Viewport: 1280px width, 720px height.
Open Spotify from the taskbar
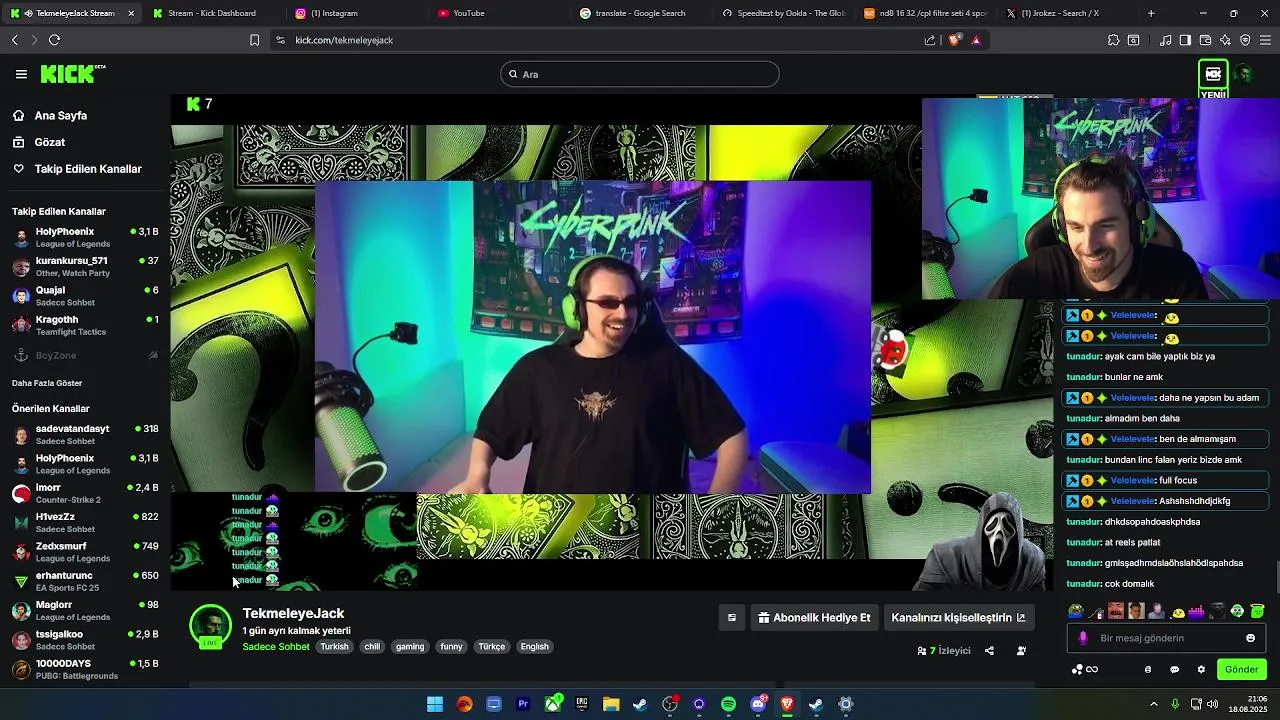pos(728,705)
